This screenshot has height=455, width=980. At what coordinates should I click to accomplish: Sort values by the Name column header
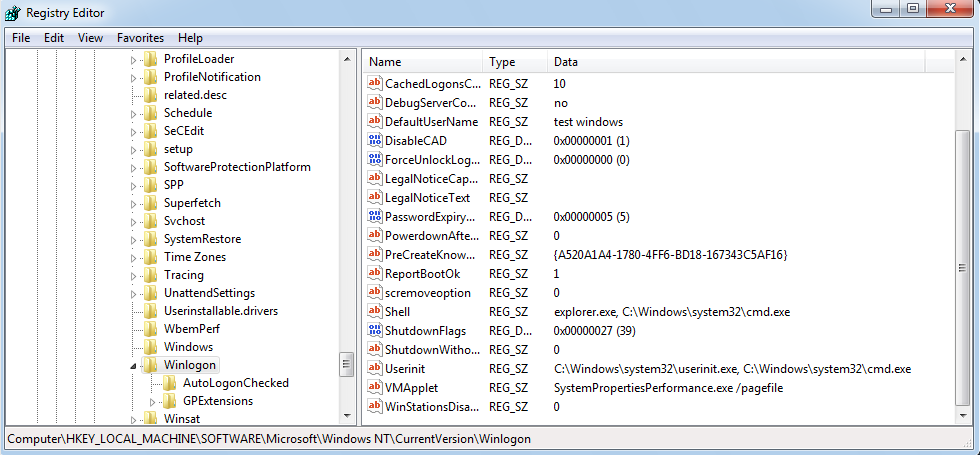tap(420, 62)
